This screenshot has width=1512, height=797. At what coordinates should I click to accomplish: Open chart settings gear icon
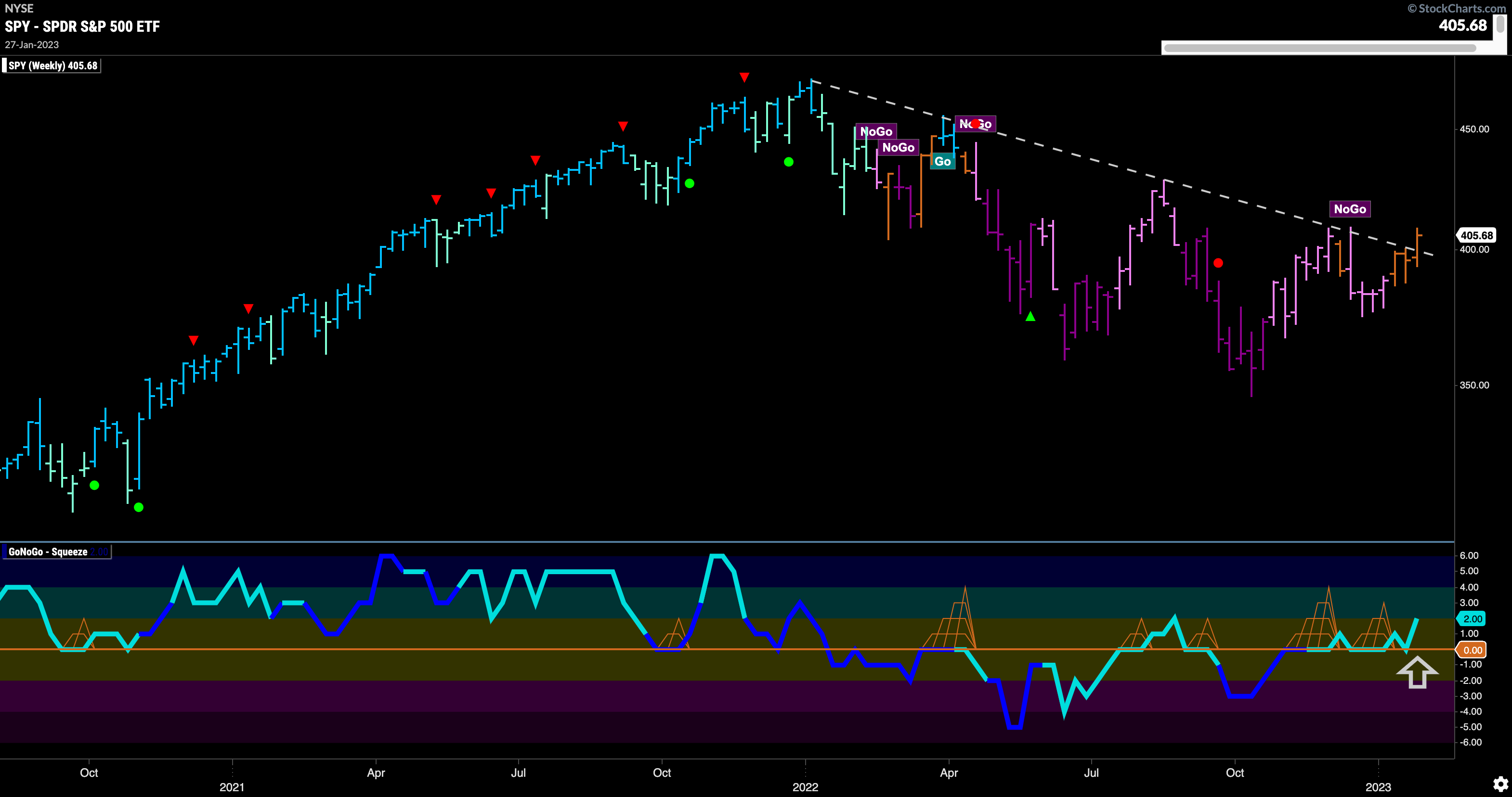[x=1500, y=784]
